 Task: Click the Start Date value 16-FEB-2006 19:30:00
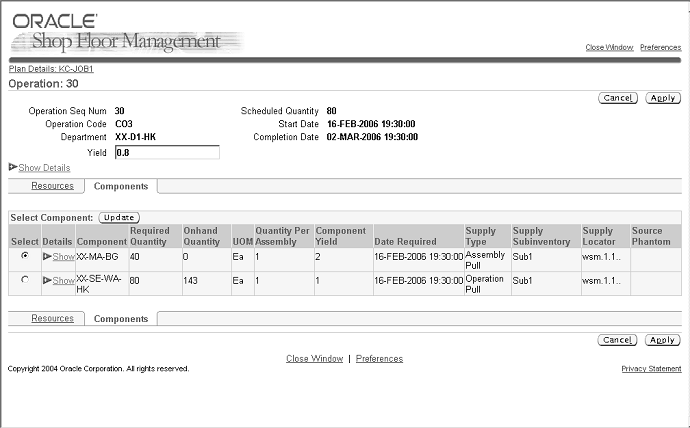tap(371, 124)
